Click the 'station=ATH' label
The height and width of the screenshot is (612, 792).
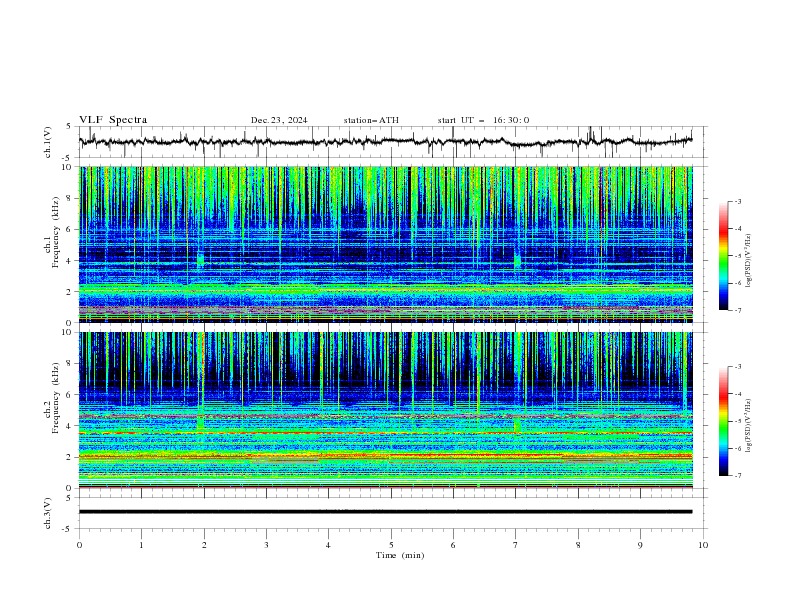pyautogui.click(x=371, y=120)
